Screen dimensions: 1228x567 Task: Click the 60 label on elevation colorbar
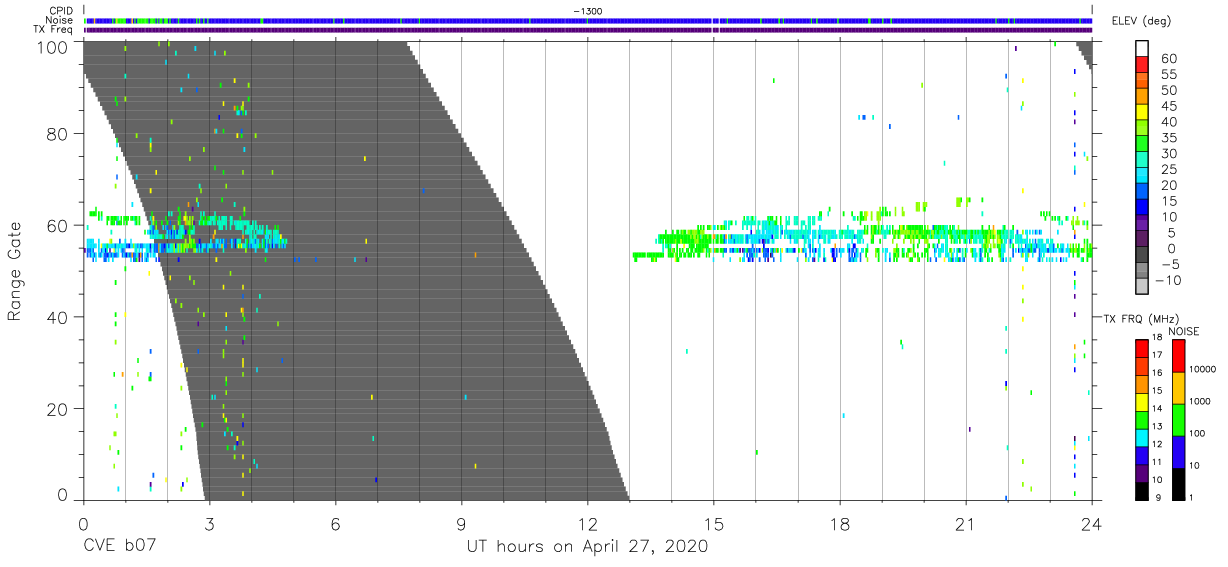pyautogui.click(x=1168, y=59)
